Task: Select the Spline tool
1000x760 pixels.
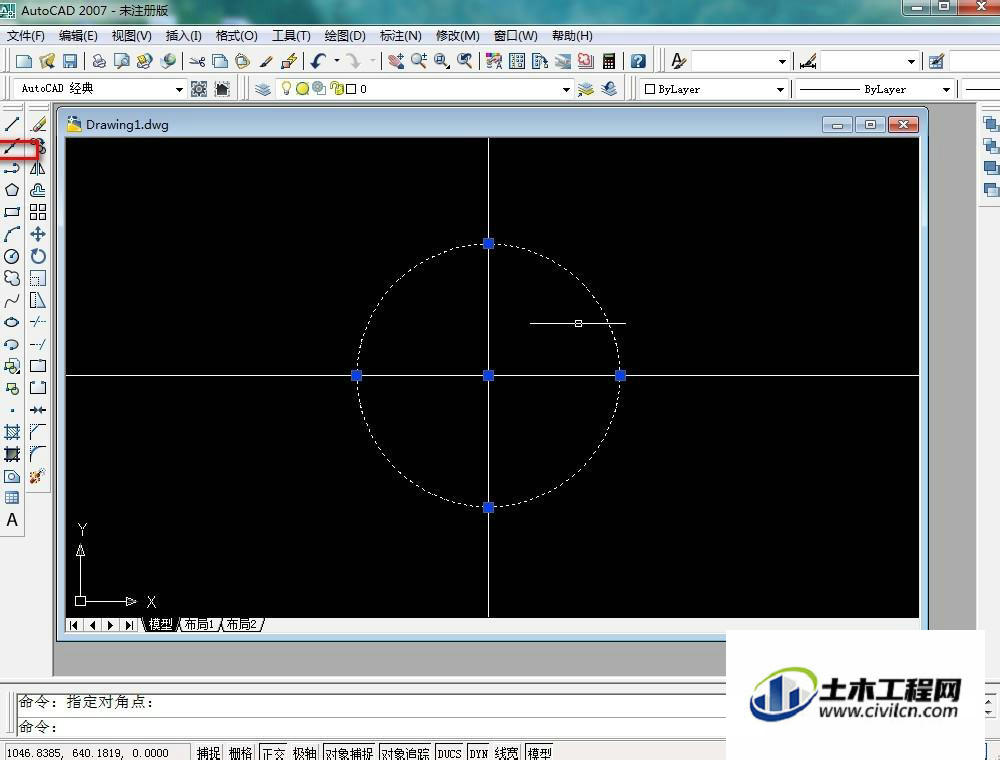Action: click(11, 300)
